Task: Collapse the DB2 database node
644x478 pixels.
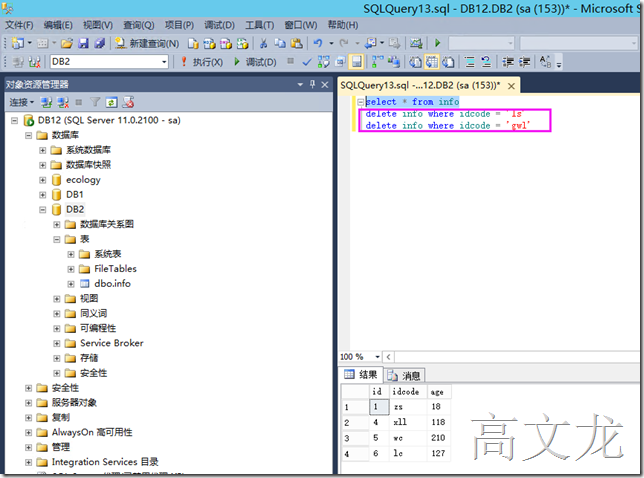Action: [x=42, y=209]
